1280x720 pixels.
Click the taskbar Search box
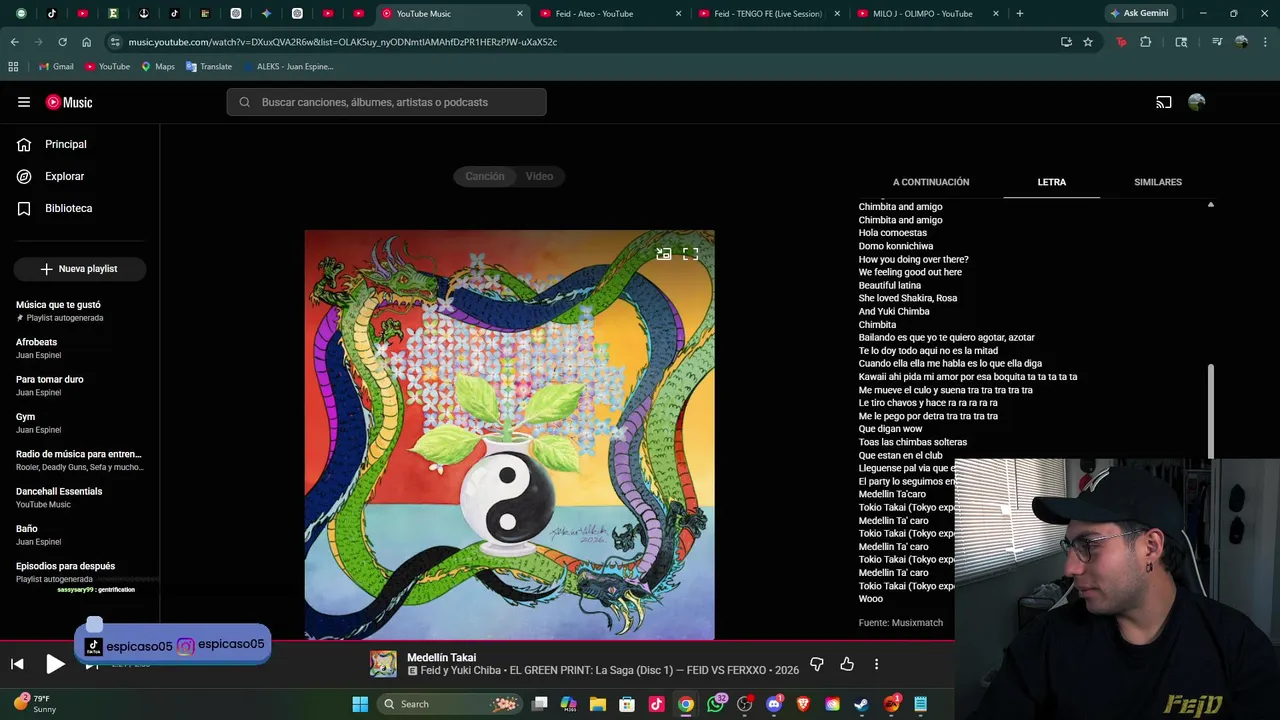pyautogui.click(x=450, y=704)
